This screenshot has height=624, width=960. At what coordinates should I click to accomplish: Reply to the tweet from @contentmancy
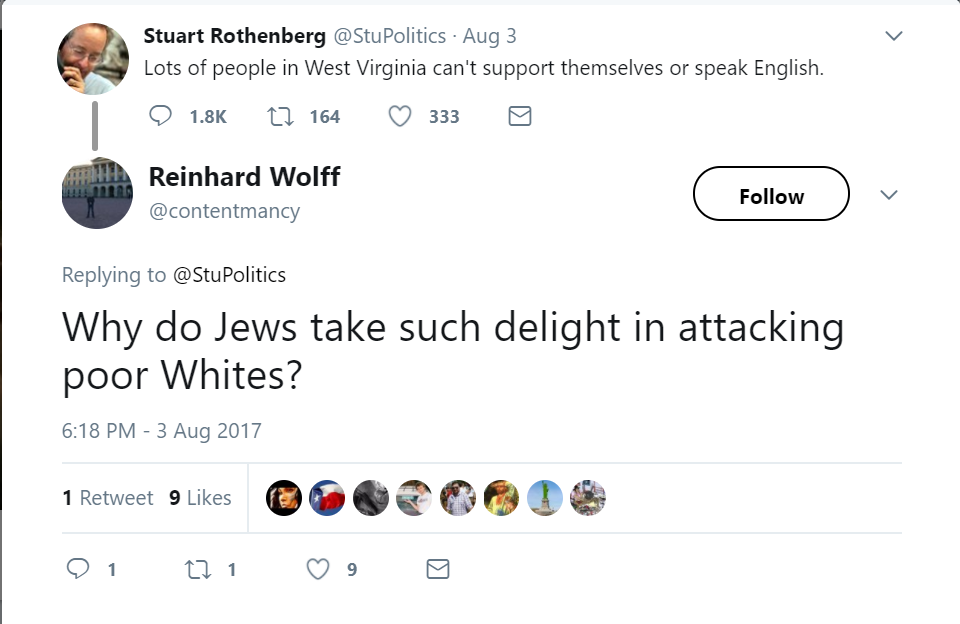tap(78, 569)
